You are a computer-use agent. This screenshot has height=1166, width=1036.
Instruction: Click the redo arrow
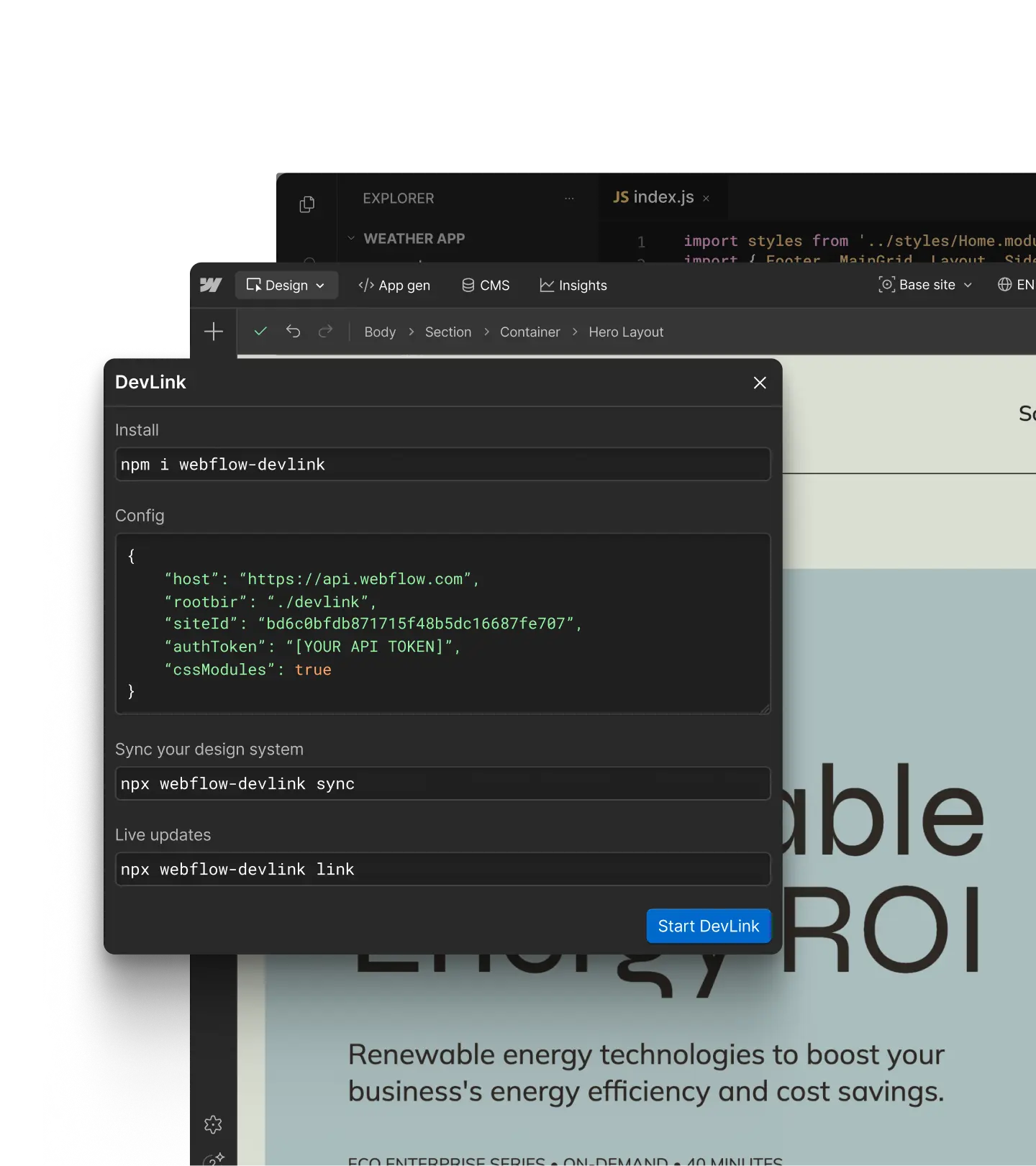tap(325, 331)
